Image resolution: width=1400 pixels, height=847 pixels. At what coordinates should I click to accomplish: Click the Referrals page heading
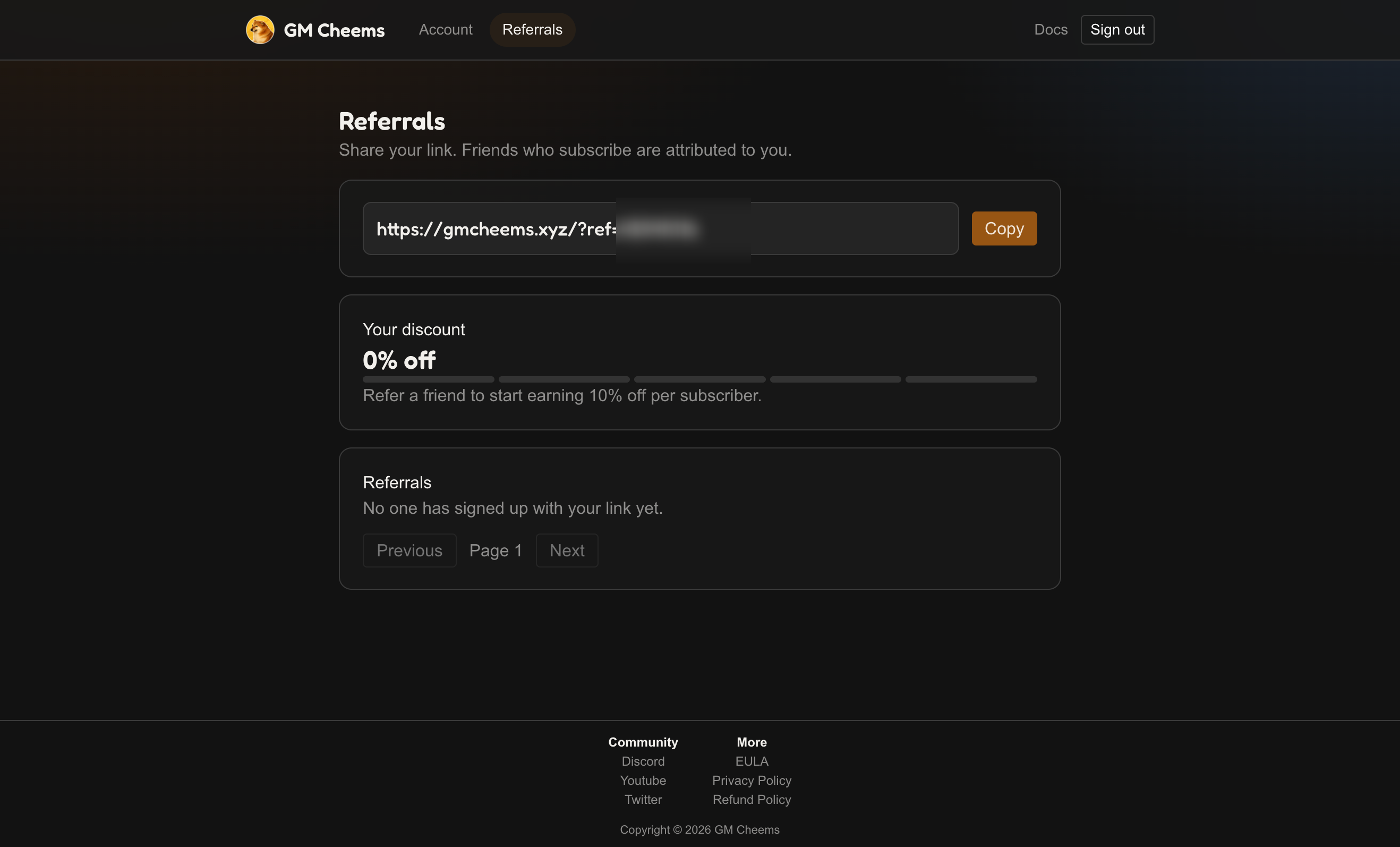pos(391,121)
